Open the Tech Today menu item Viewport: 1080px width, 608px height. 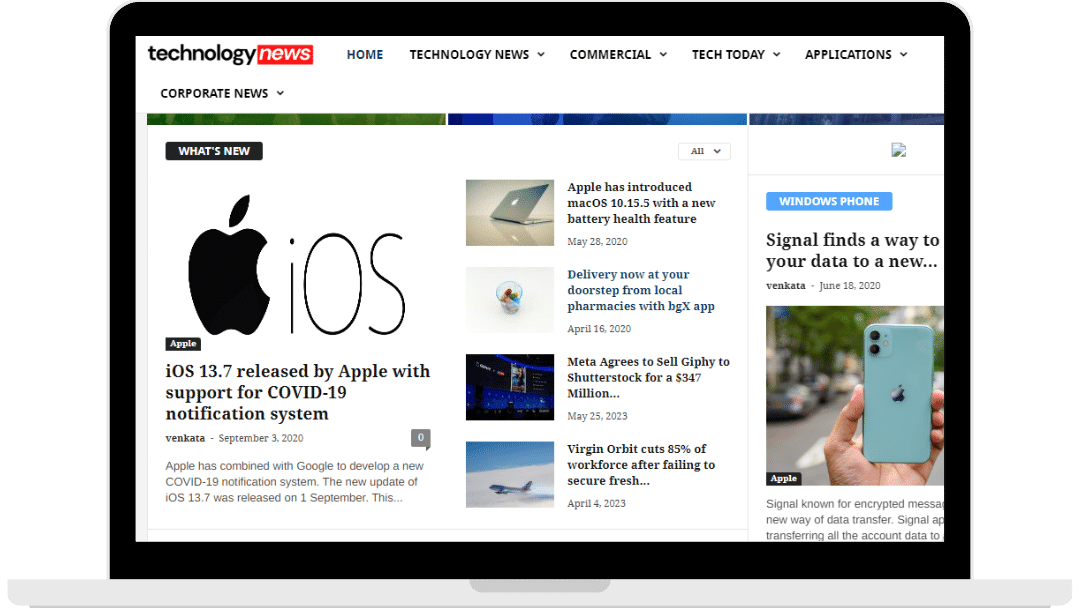point(736,55)
